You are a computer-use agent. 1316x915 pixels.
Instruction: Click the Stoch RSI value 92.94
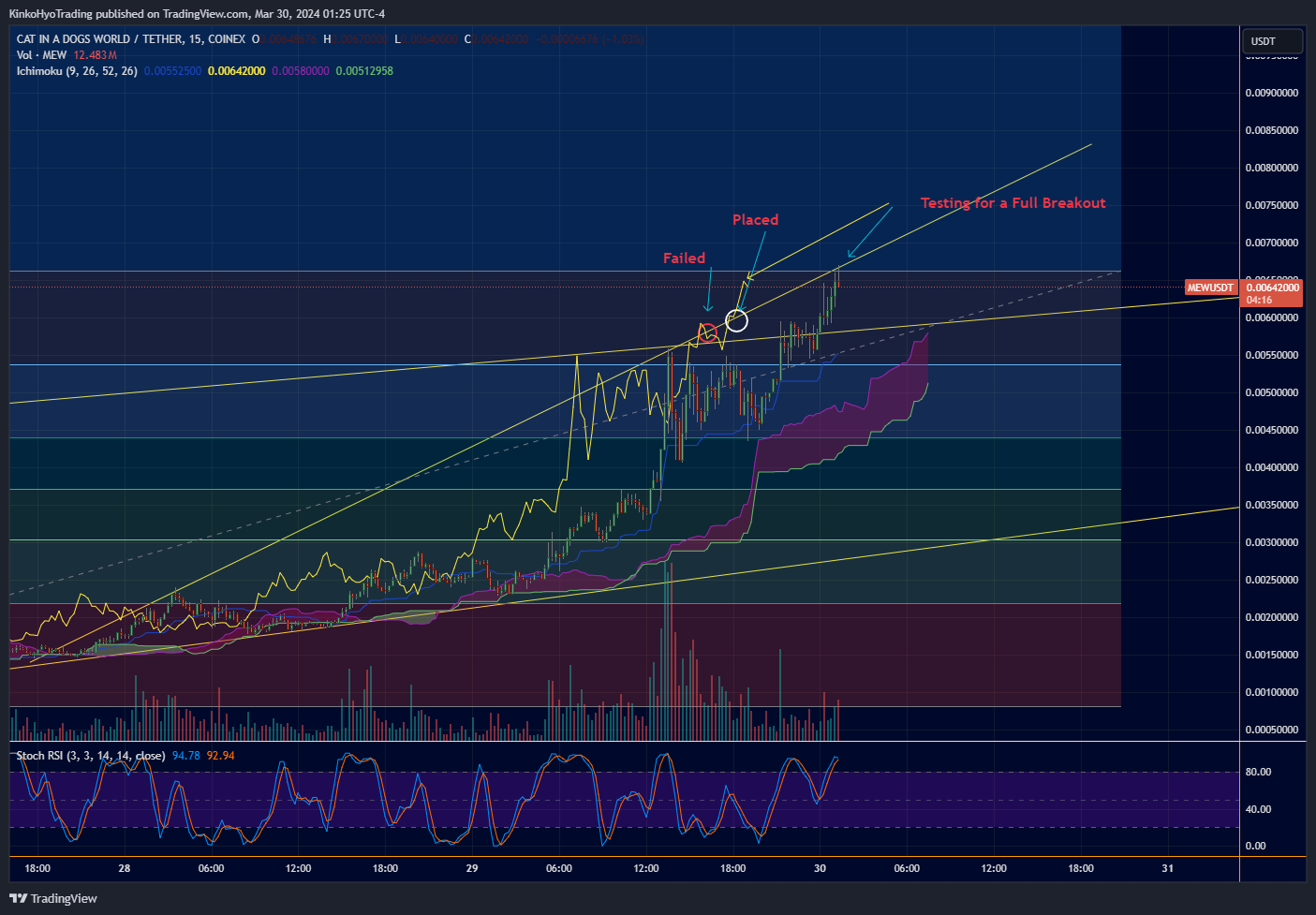pos(221,756)
